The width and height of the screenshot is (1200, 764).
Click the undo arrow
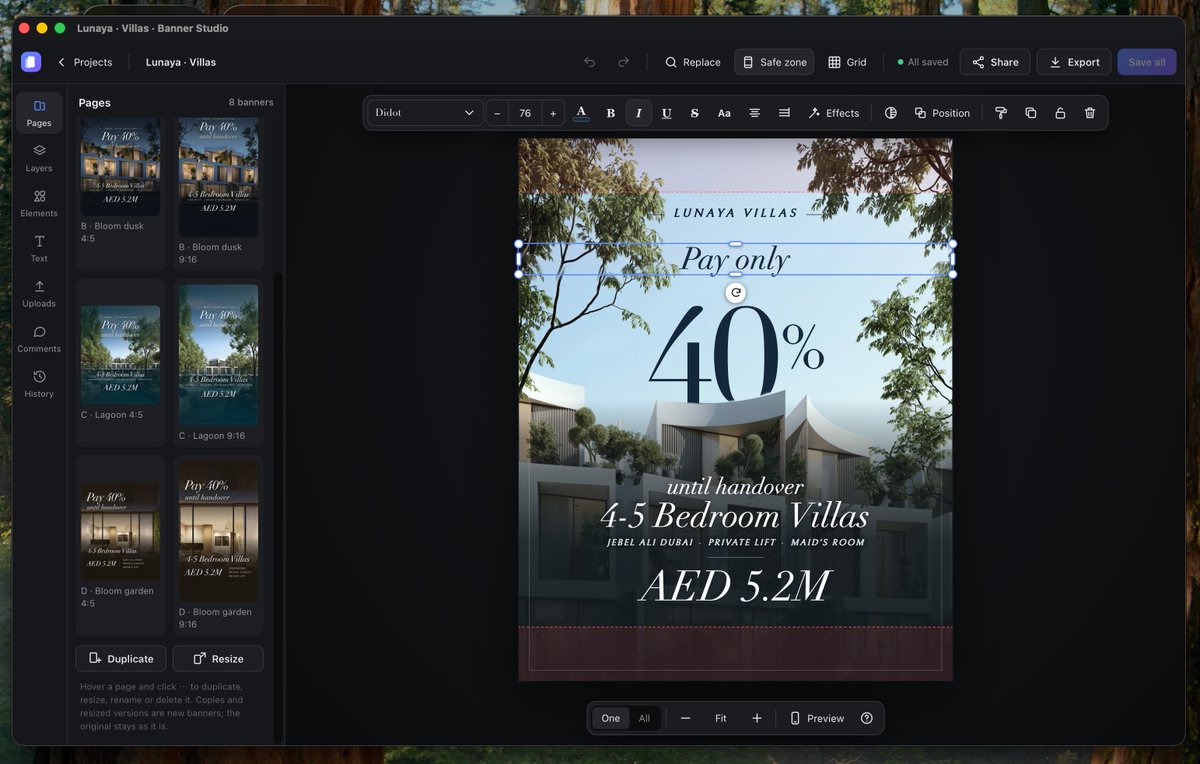590,62
